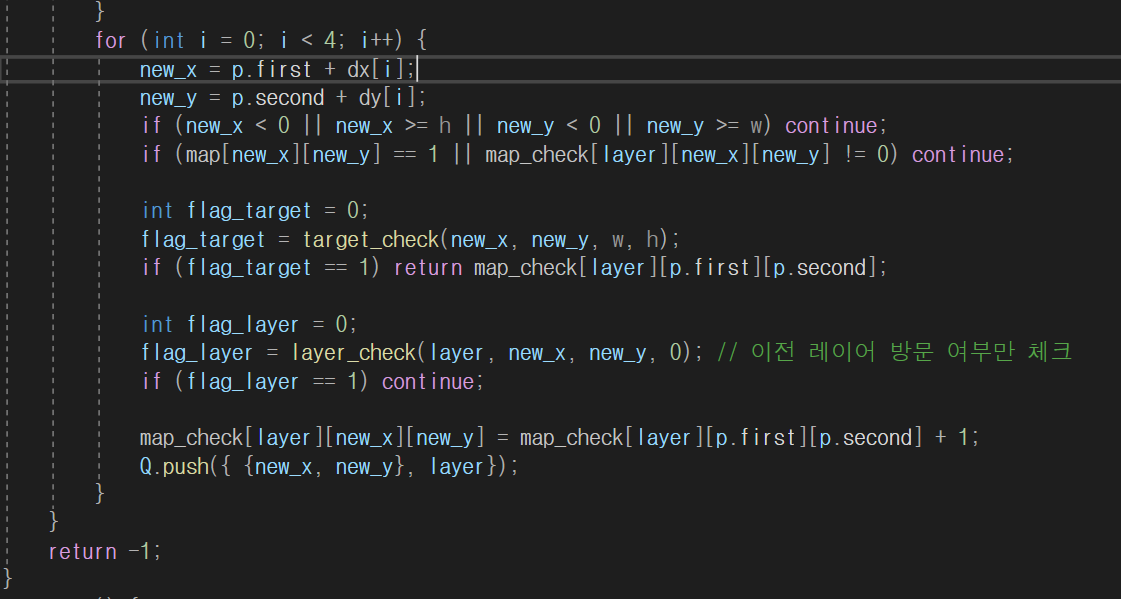Click 'int flag_target = 0;' declaration
This screenshot has width=1121, height=599.
coord(255,211)
